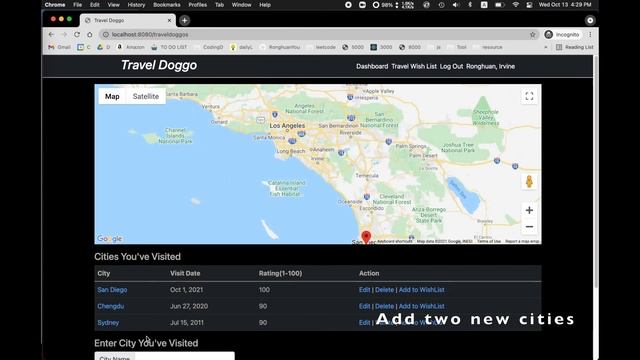Viewport: 640px width, 360px height.
Task: Click the Google logo on the map
Action: coord(109,238)
